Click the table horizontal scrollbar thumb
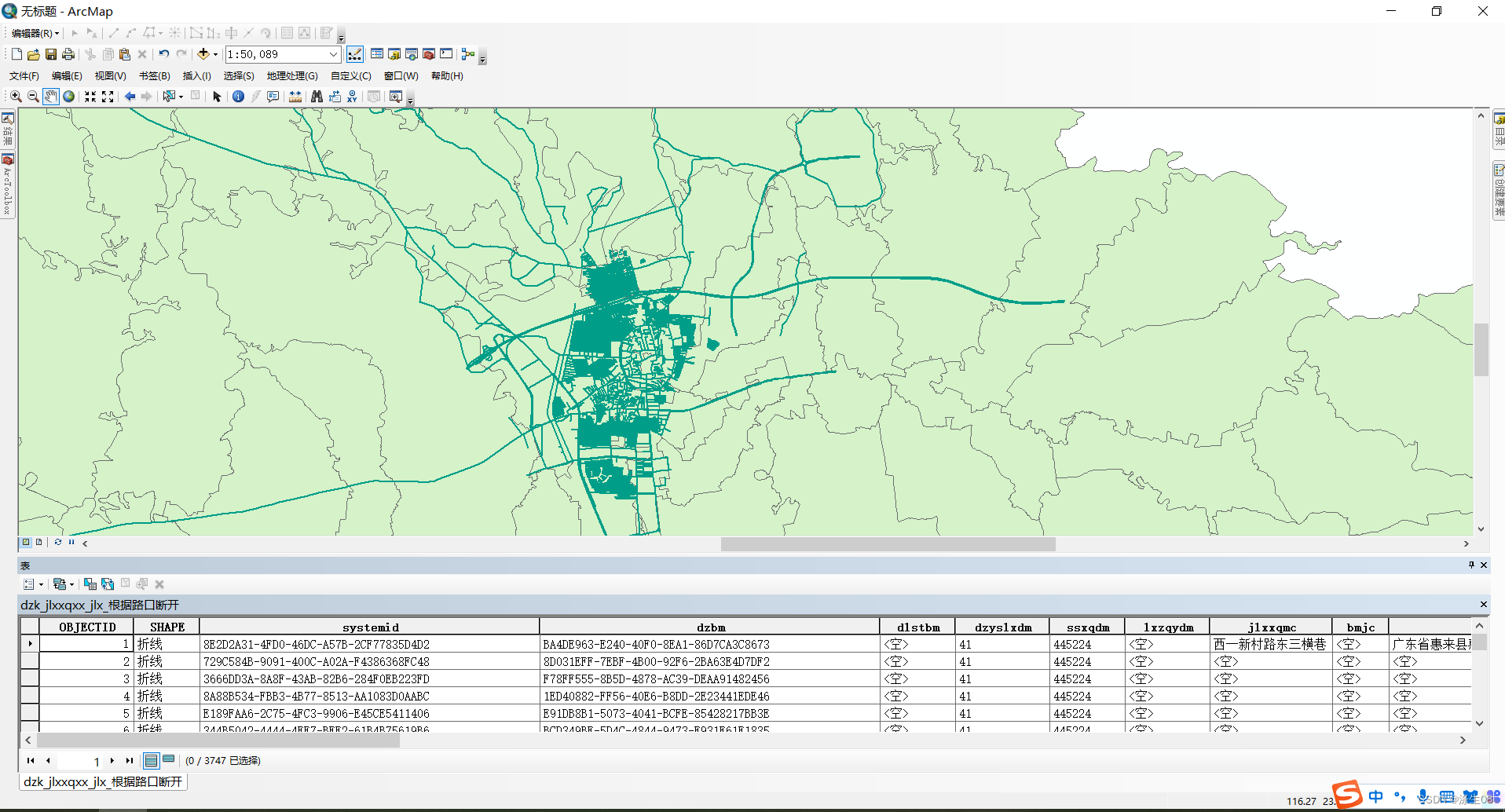This screenshot has height=812, width=1505. pyautogui.click(x=218, y=740)
